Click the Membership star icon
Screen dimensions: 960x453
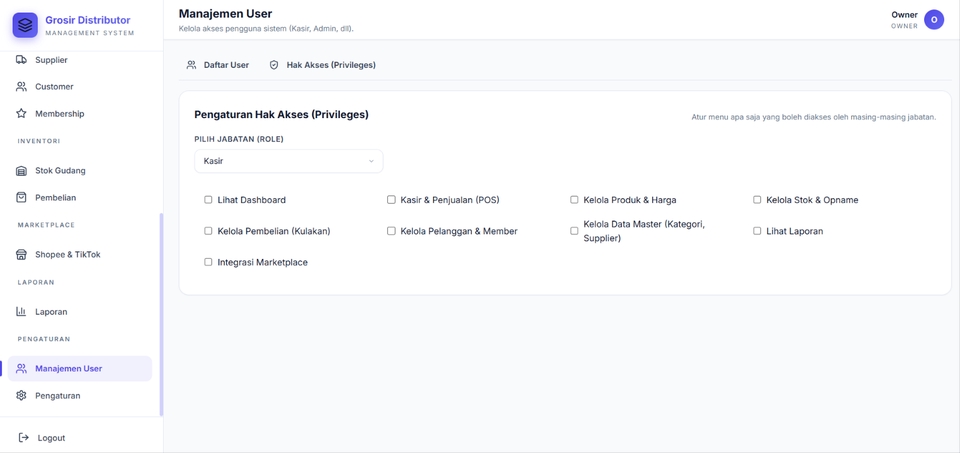[21, 114]
